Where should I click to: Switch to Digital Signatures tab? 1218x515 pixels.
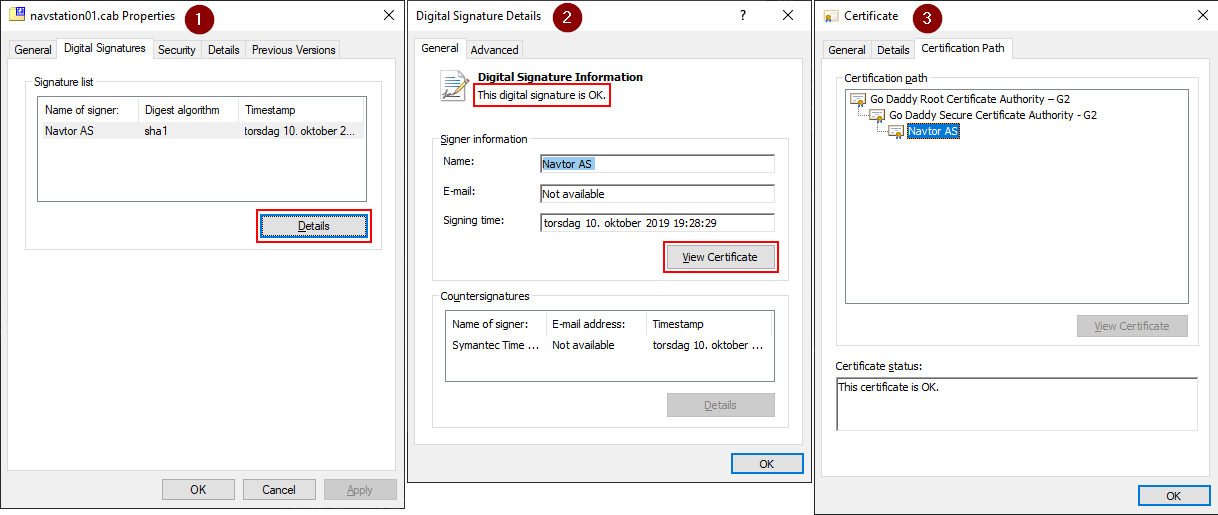105,48
